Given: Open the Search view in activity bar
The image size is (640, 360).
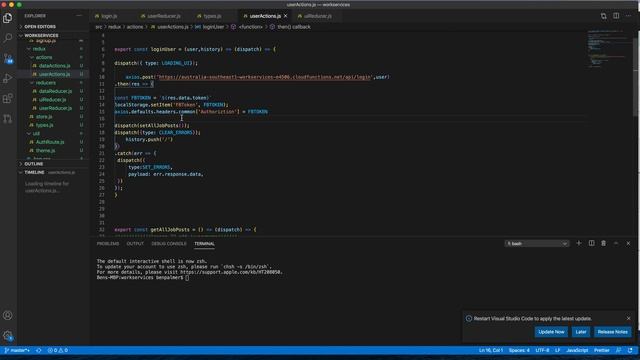Looking at the screenshot, I should pyautogui.click(x=8, y=38).
